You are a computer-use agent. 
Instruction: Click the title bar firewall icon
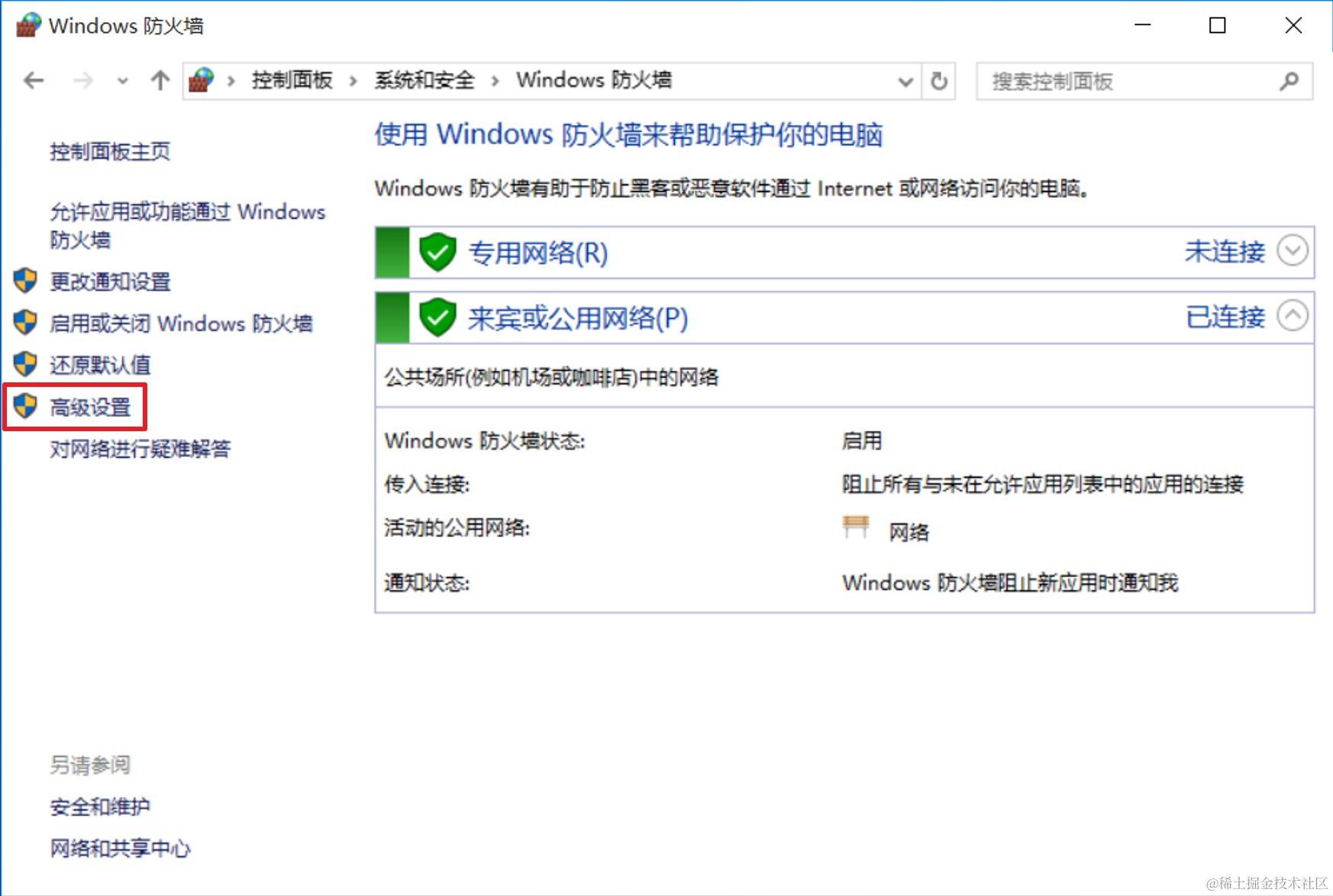tap(27, 25)
